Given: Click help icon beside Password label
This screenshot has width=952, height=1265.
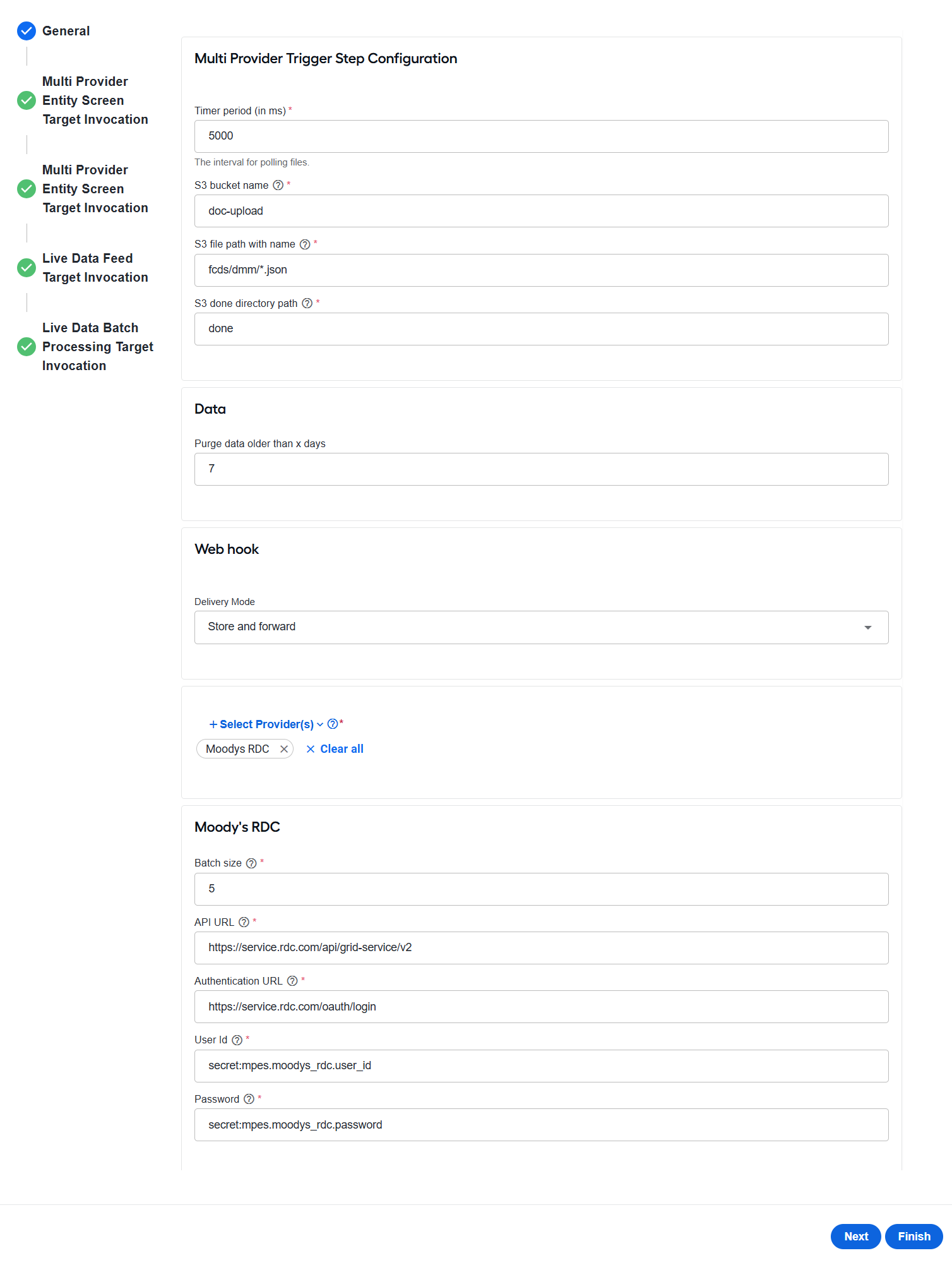Looking at the screenshot, I should click(249, 1099).
